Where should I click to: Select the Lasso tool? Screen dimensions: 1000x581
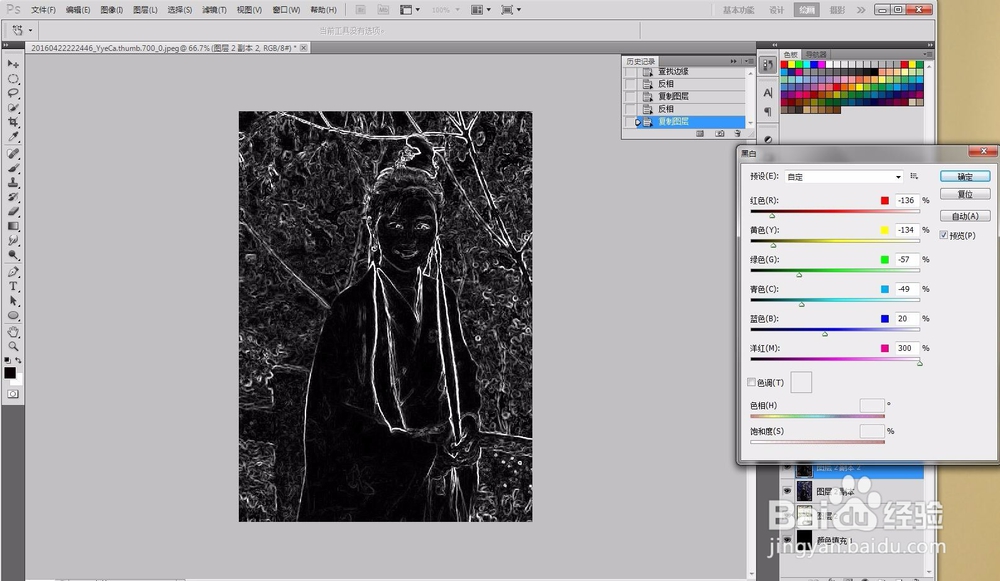13,93
